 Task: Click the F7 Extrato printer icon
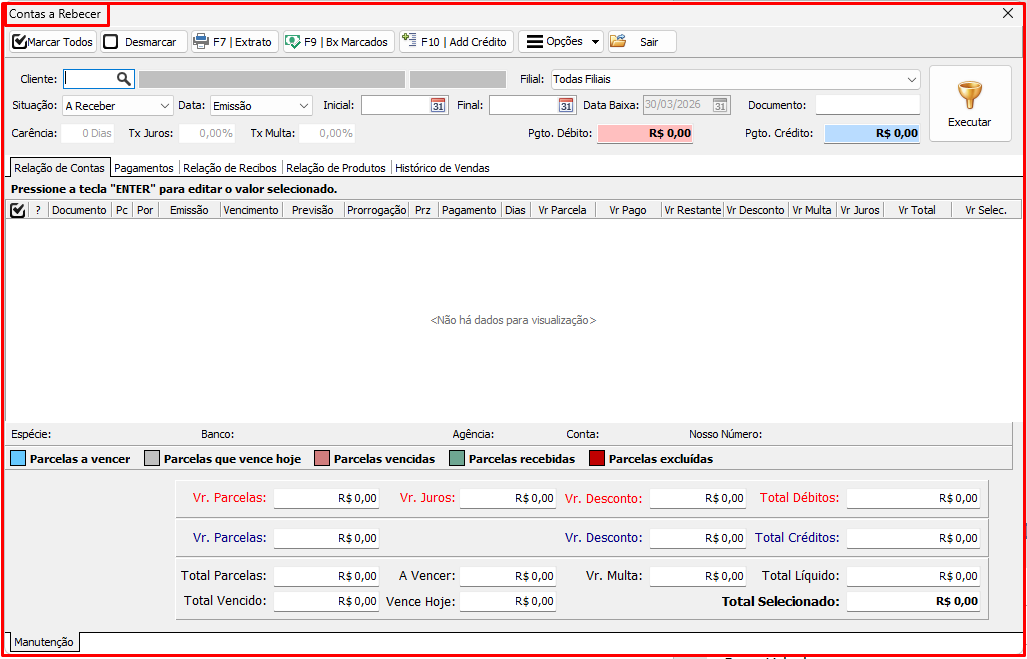coord(201,42)
